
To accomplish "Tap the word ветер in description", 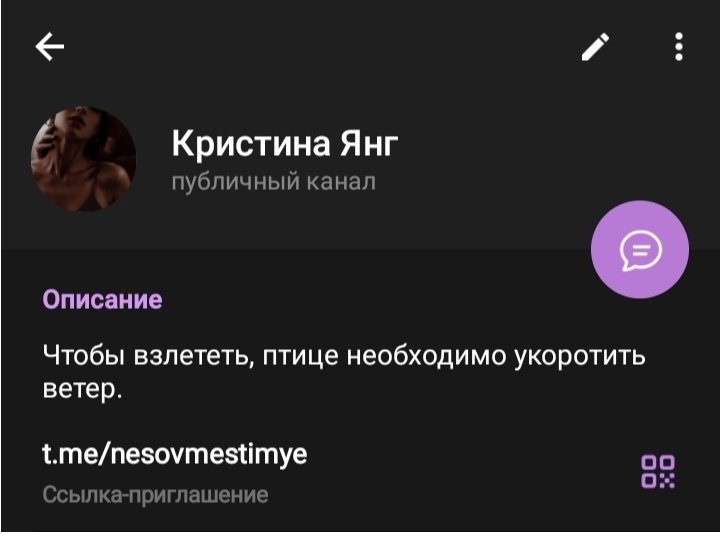I will (x=82, y=389).
